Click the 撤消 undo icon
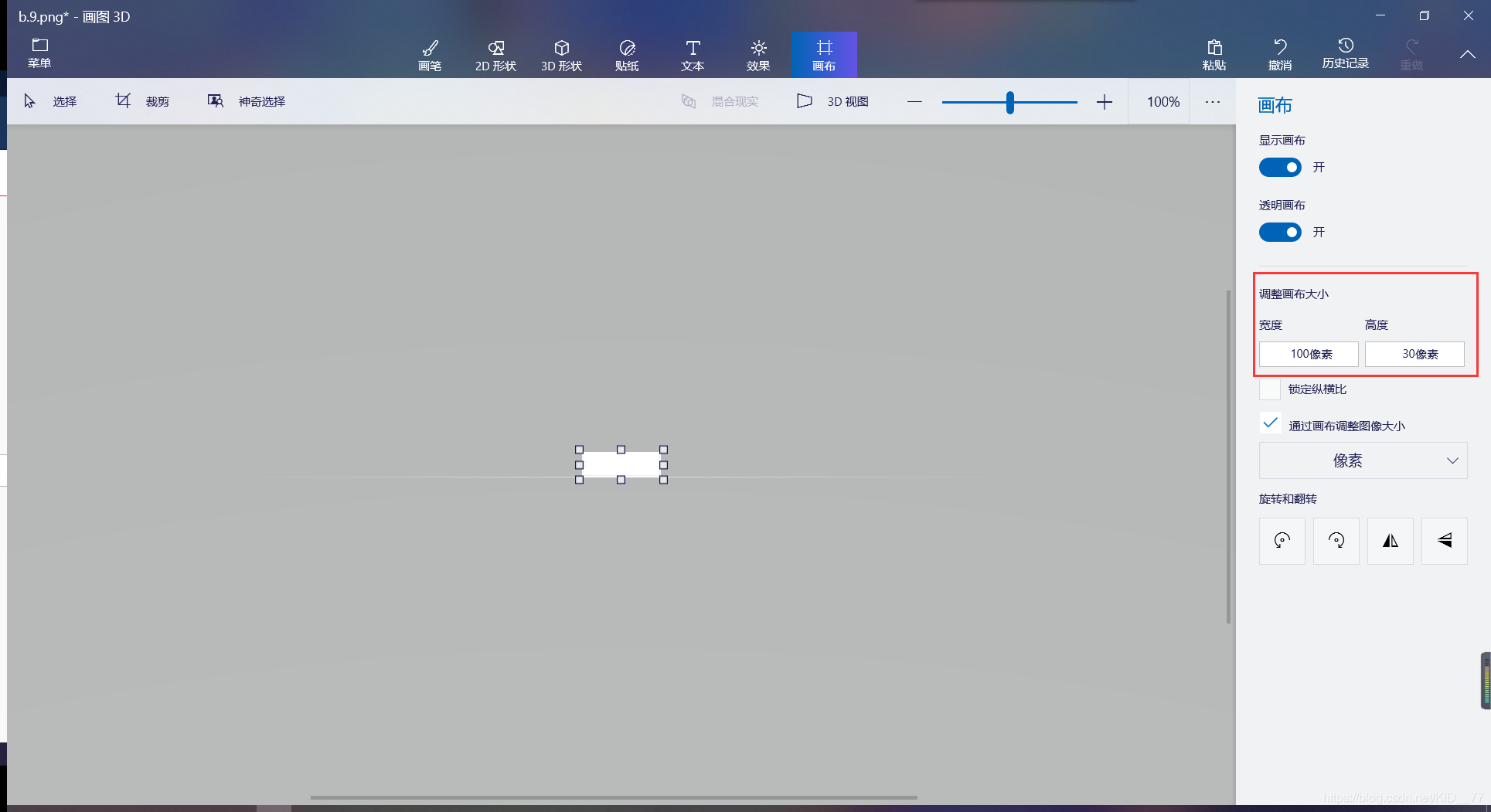Viewport: 1491px width, 812px height. [x=1280, y=46]
